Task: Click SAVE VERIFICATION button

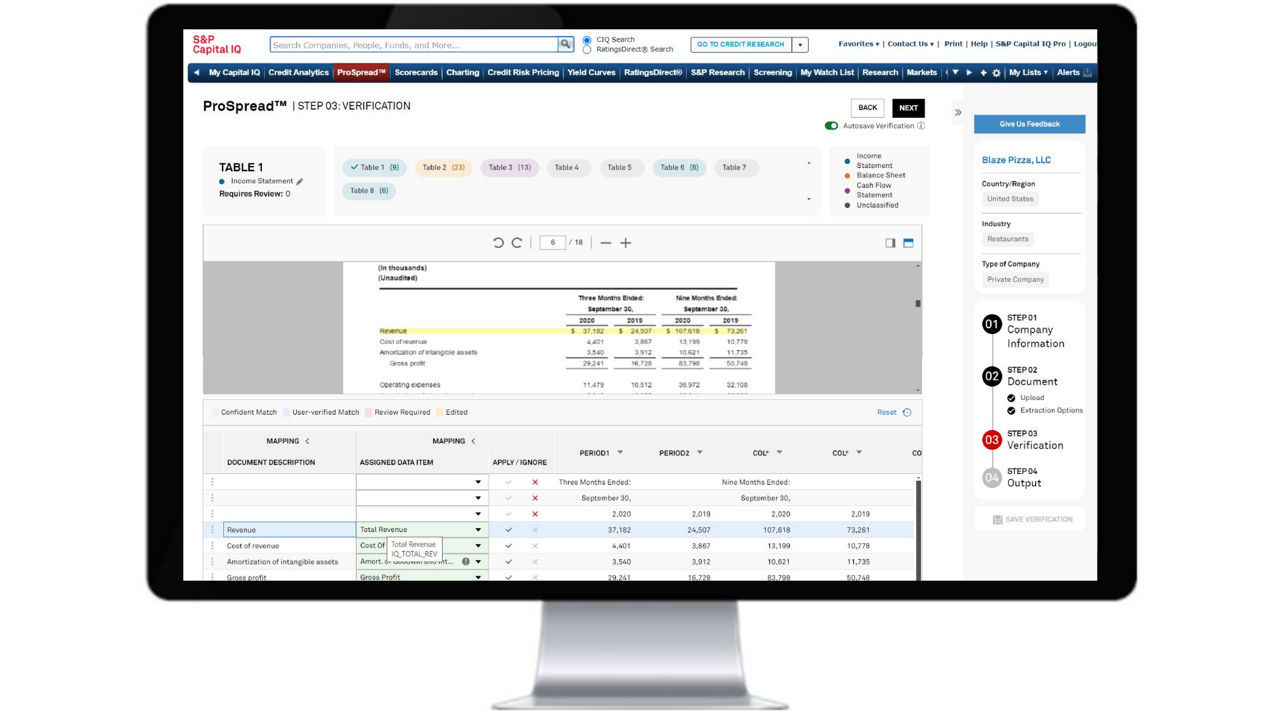Action: (x=1032, y=519)
